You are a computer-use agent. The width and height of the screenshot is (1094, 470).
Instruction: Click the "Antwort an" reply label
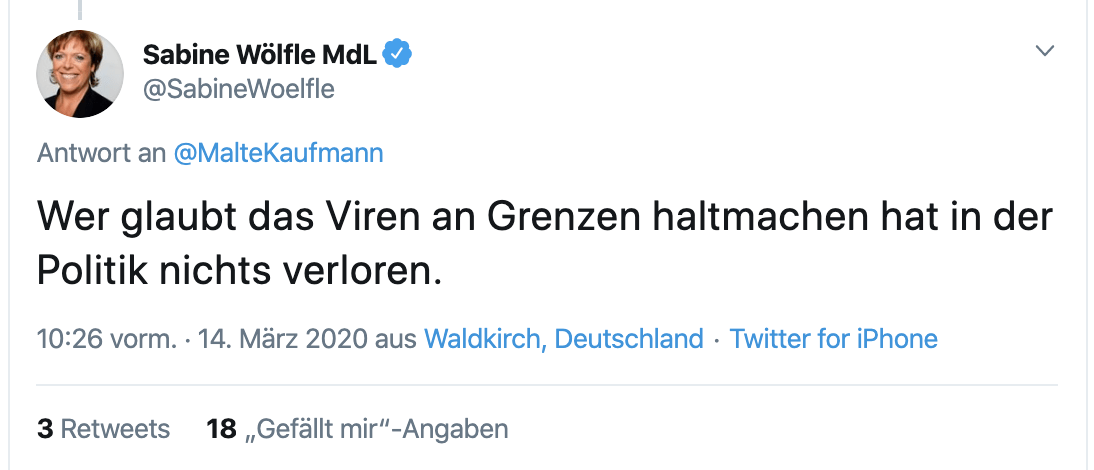[x=102, y=153]
